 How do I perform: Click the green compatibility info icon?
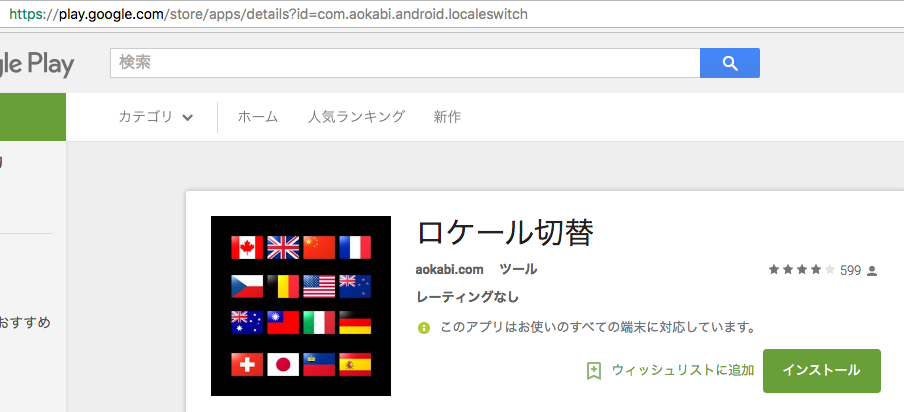click(424, 328)
